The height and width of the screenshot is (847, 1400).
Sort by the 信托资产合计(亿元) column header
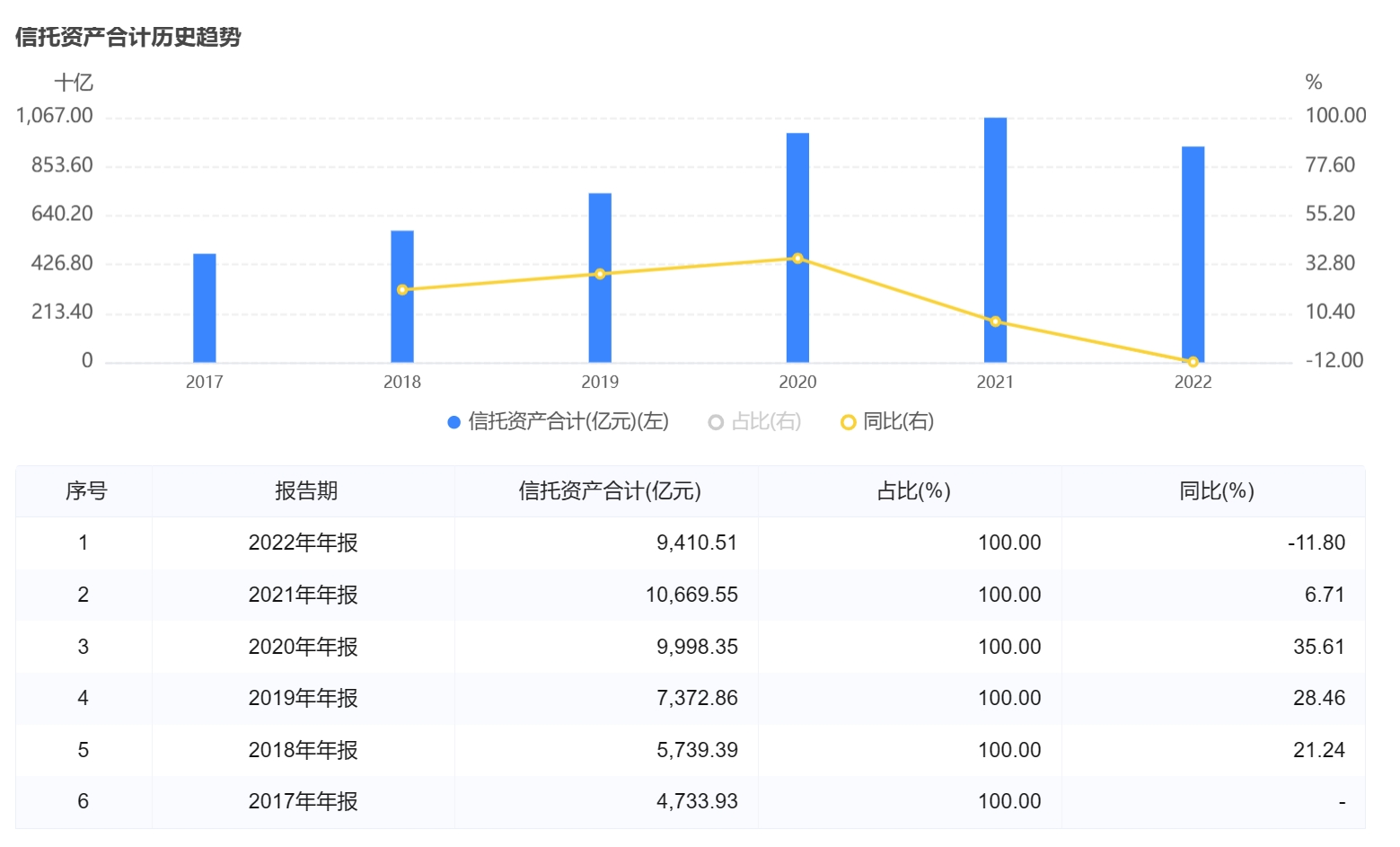tap(610, 491)
